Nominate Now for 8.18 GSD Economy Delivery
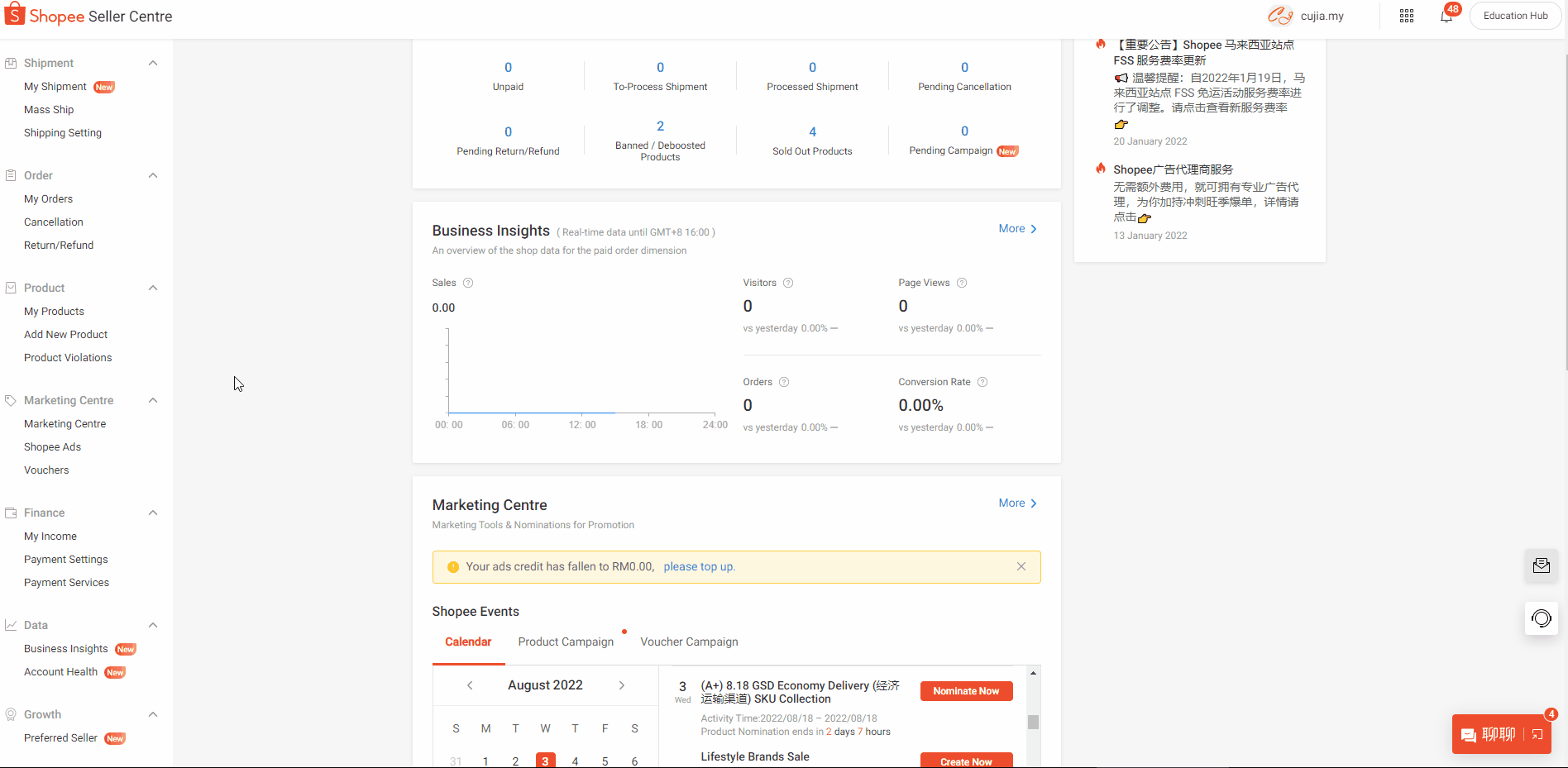The height and width of the screenshot is (768, 1568). pyautogui.click(x=966, y=691)
